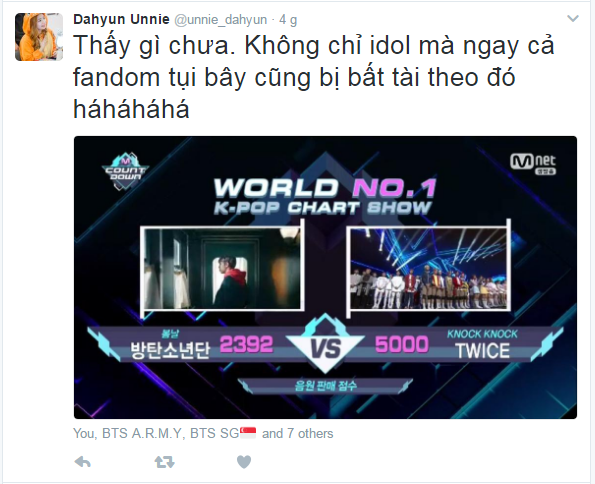Expand the tweet options chevron menu
Image resolution: width=595 pixels, height=484 pixels.
tap(573, 18)
